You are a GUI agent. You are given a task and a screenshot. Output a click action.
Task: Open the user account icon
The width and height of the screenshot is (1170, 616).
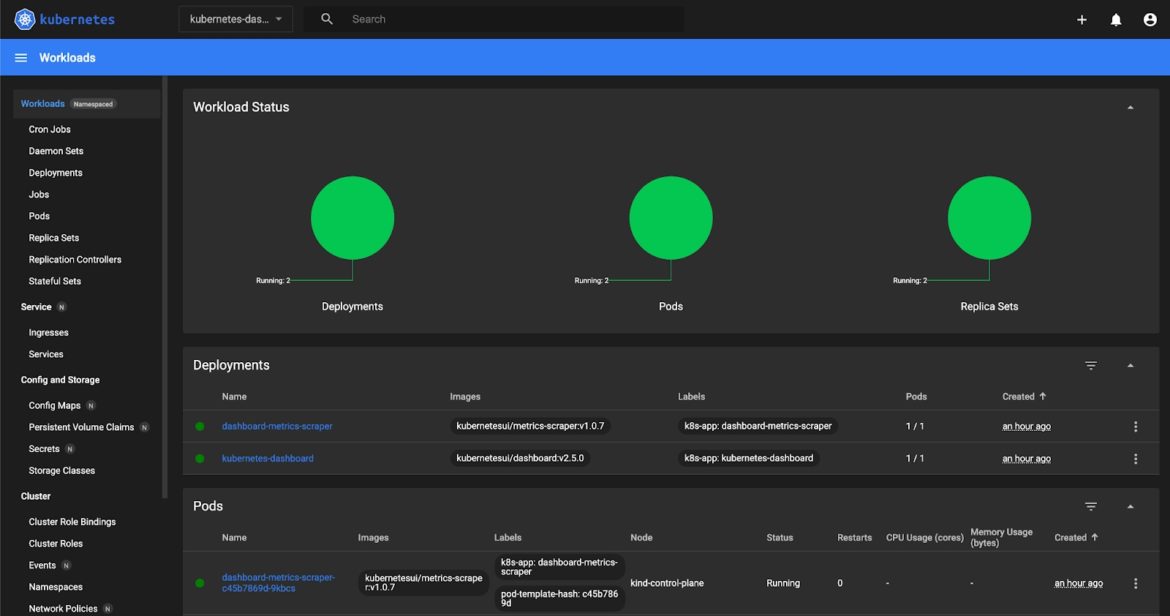(x=1150, y=19)
